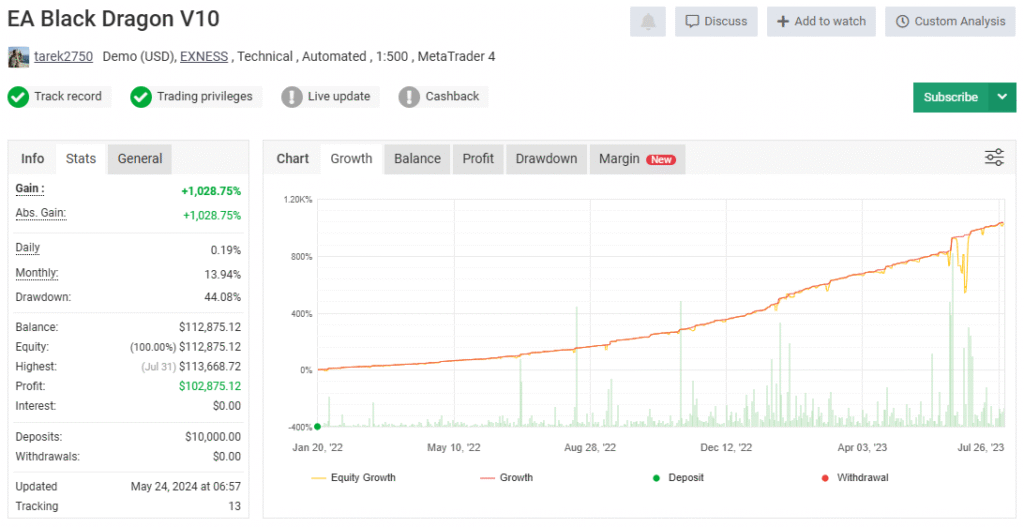Click the Live update warning icon
The image size is (1024, 527).
coord(291,97)
